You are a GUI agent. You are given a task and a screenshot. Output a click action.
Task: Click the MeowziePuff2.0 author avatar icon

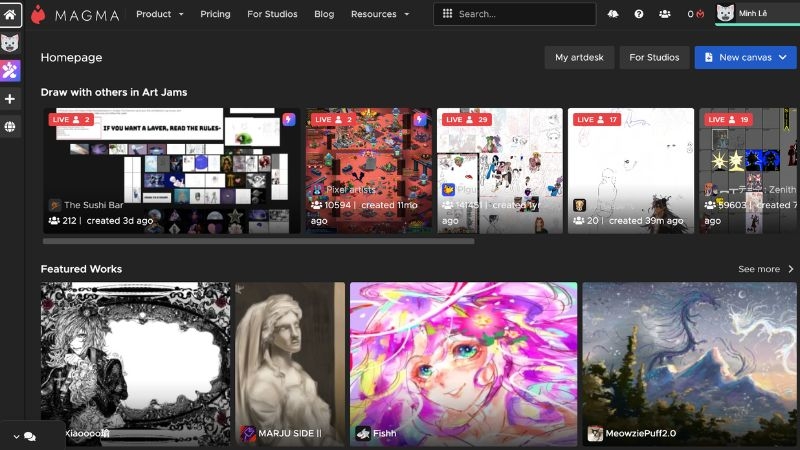[x=595, y=434]
